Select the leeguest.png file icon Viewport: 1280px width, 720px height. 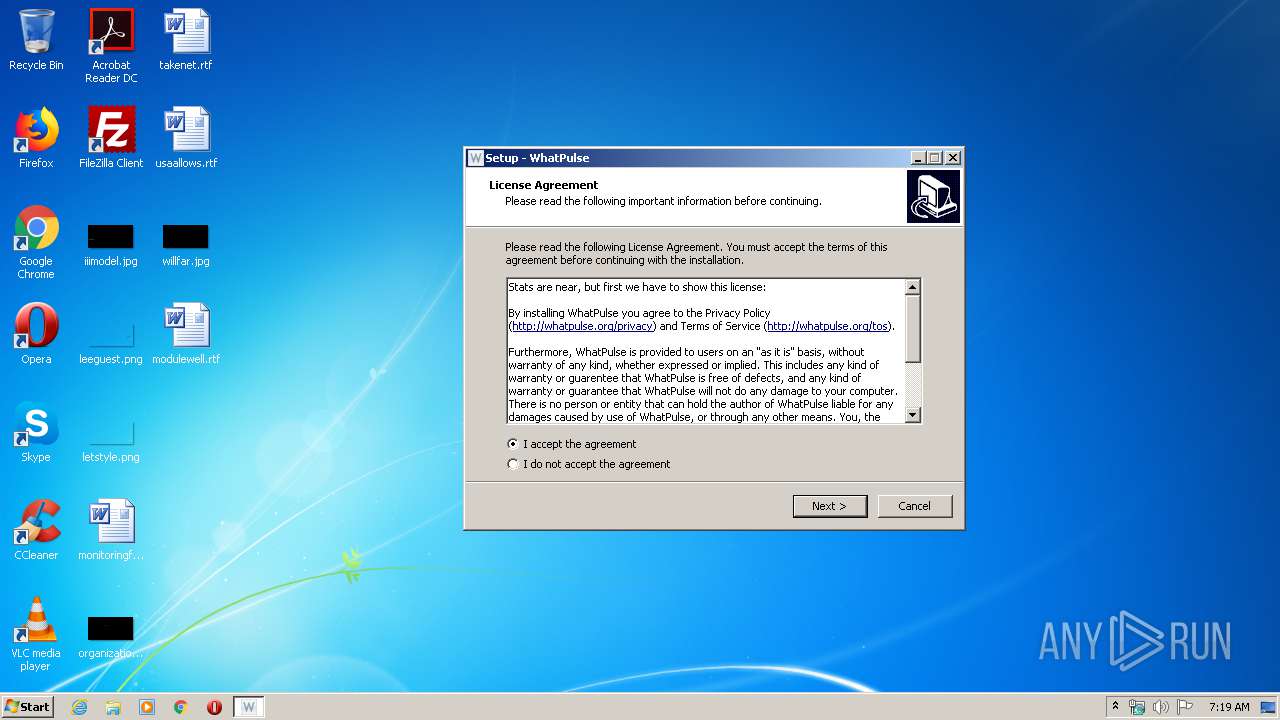(x=111, y=343)
